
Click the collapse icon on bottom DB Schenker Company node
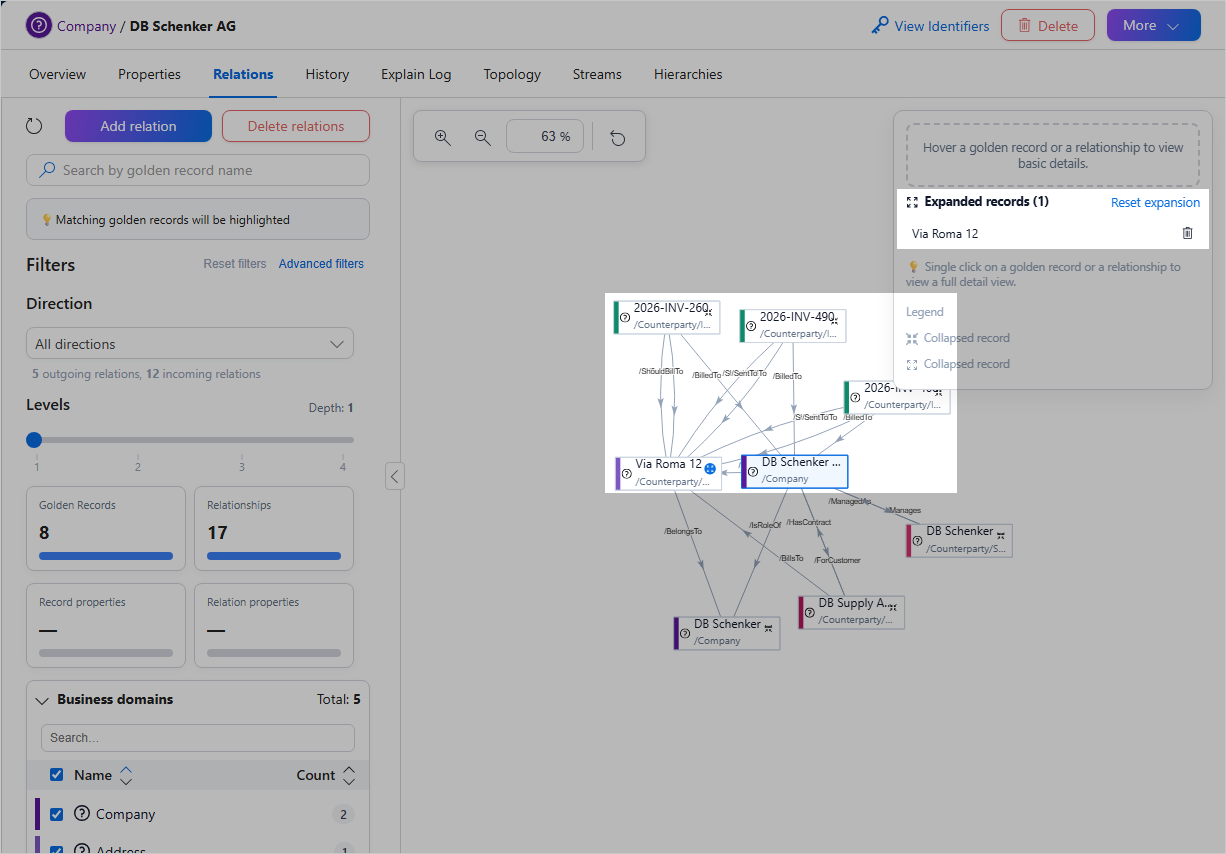[x=768, y=628]
